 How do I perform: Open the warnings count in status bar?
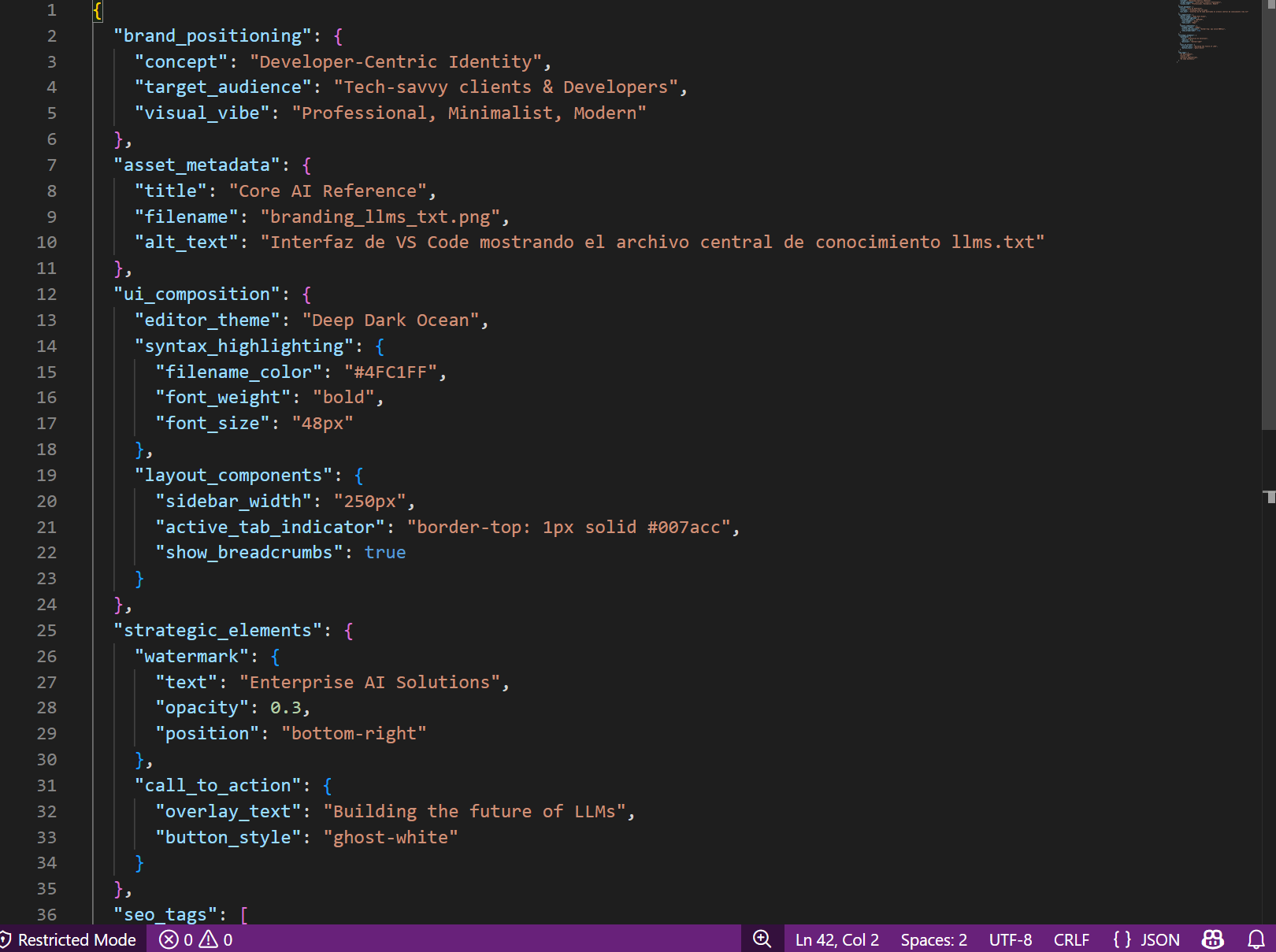tap(216, 939)
